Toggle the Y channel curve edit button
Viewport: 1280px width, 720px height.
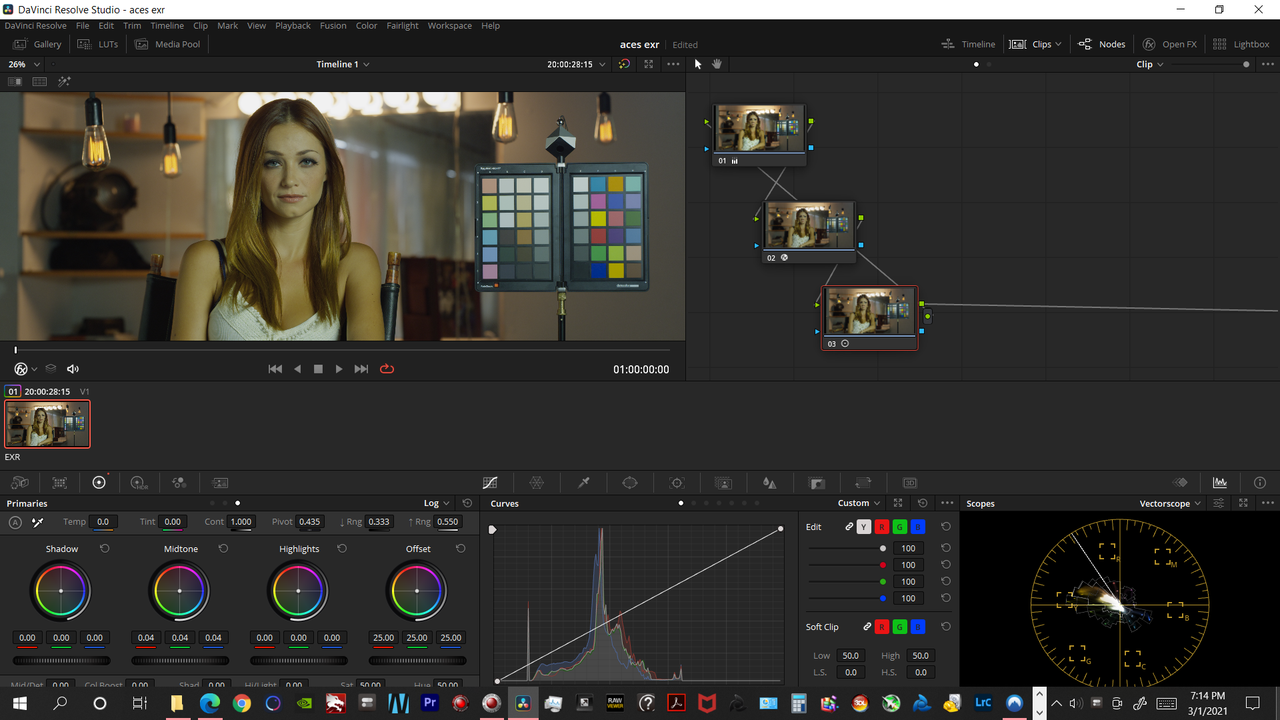(864, 527)
